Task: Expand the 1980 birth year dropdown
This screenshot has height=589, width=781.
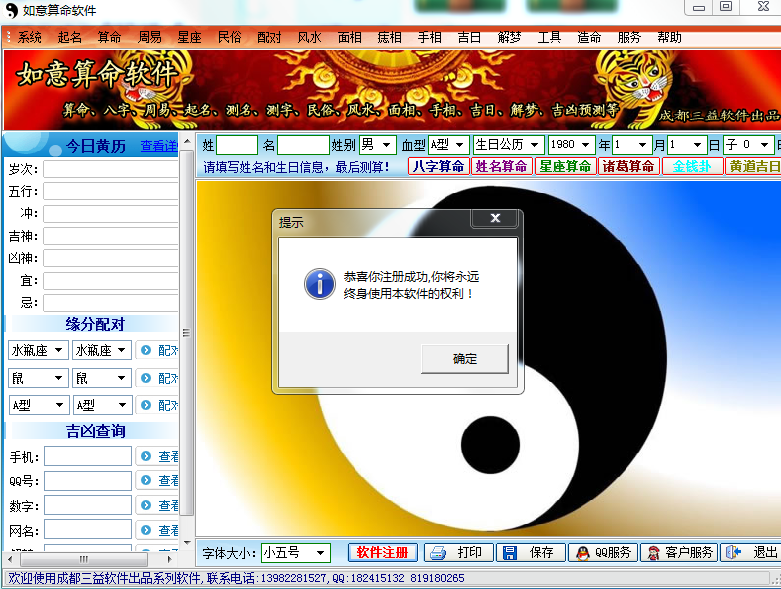Action: (x=584, y=145)
